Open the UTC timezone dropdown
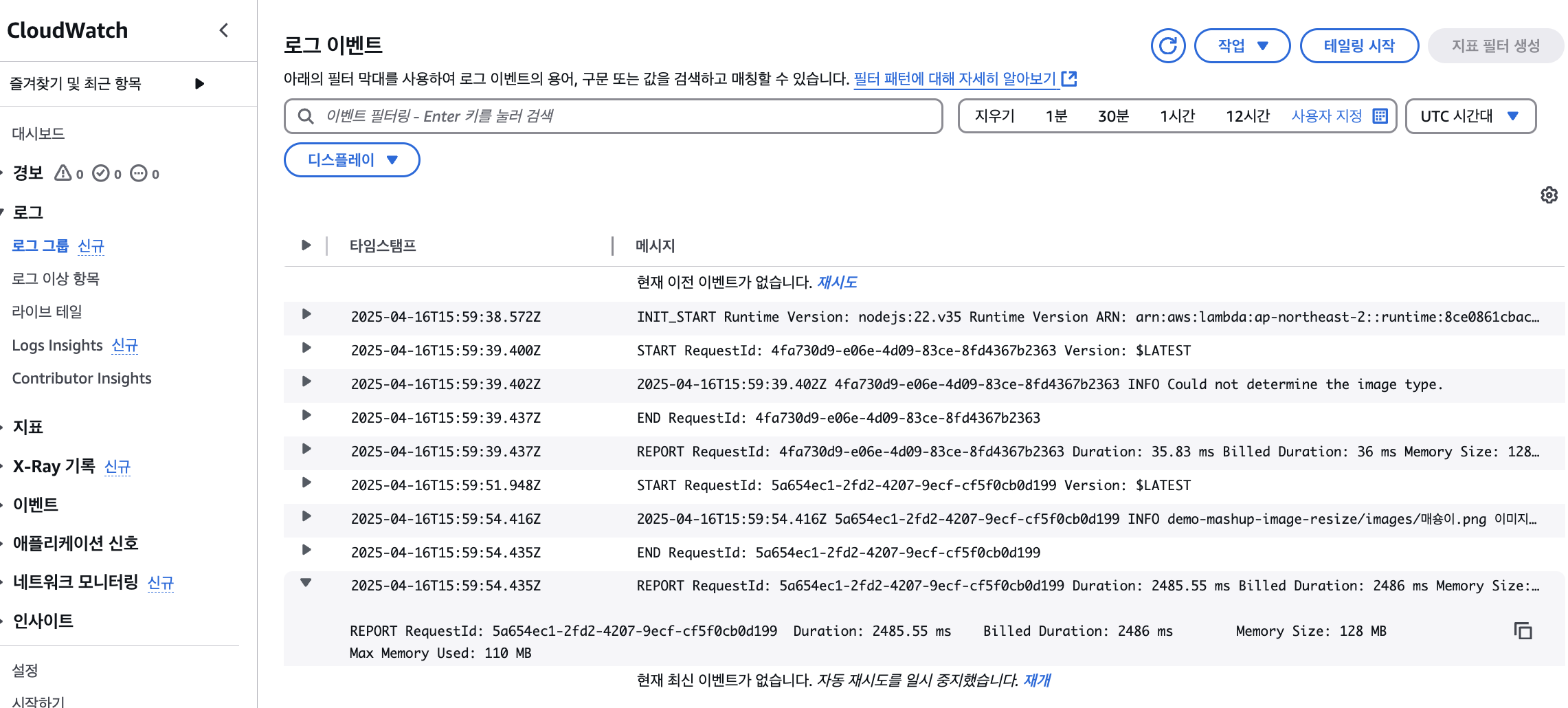 tap(1470, 115)
